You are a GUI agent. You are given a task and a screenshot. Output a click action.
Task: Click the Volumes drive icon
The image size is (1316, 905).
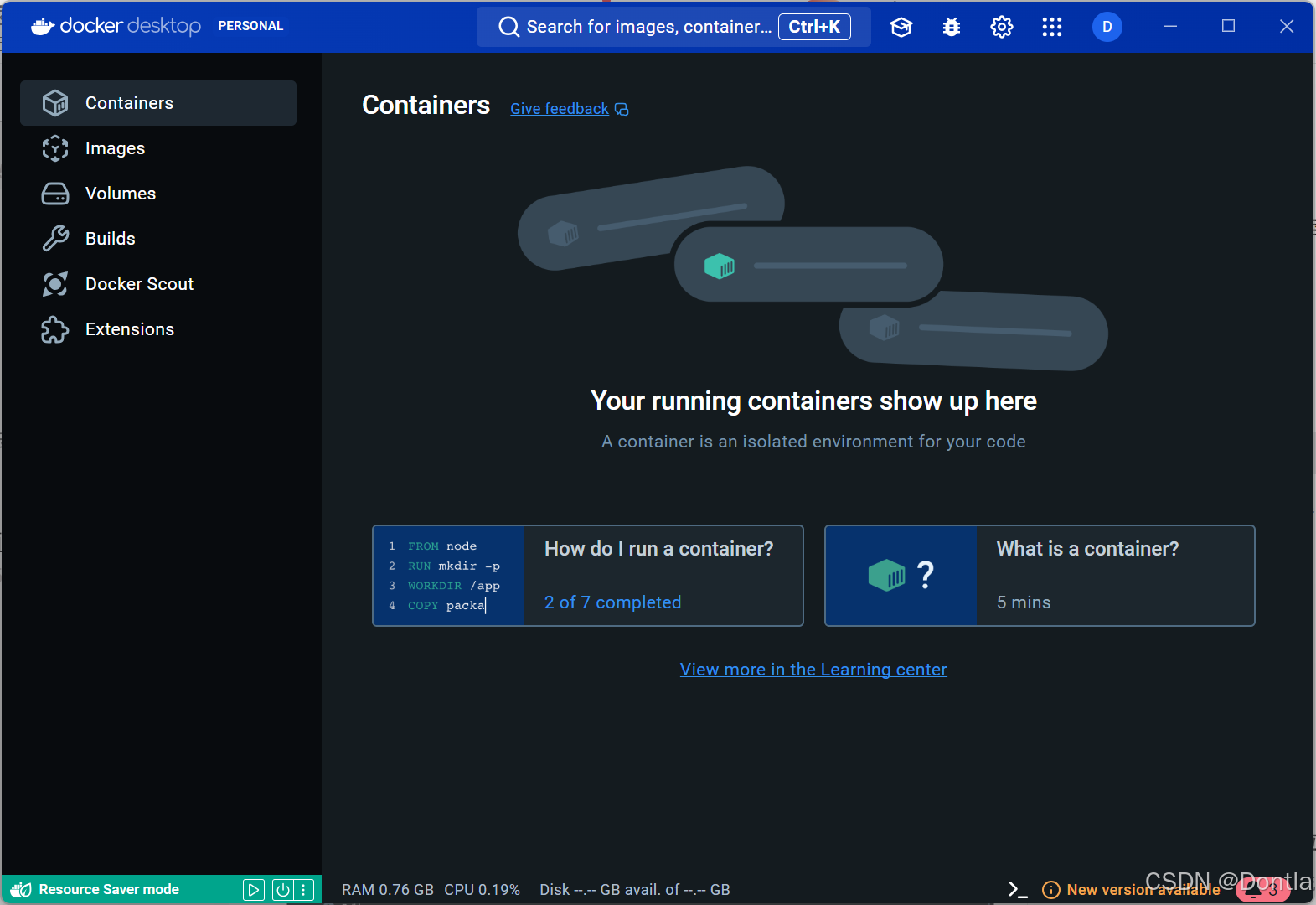point(55,194)
